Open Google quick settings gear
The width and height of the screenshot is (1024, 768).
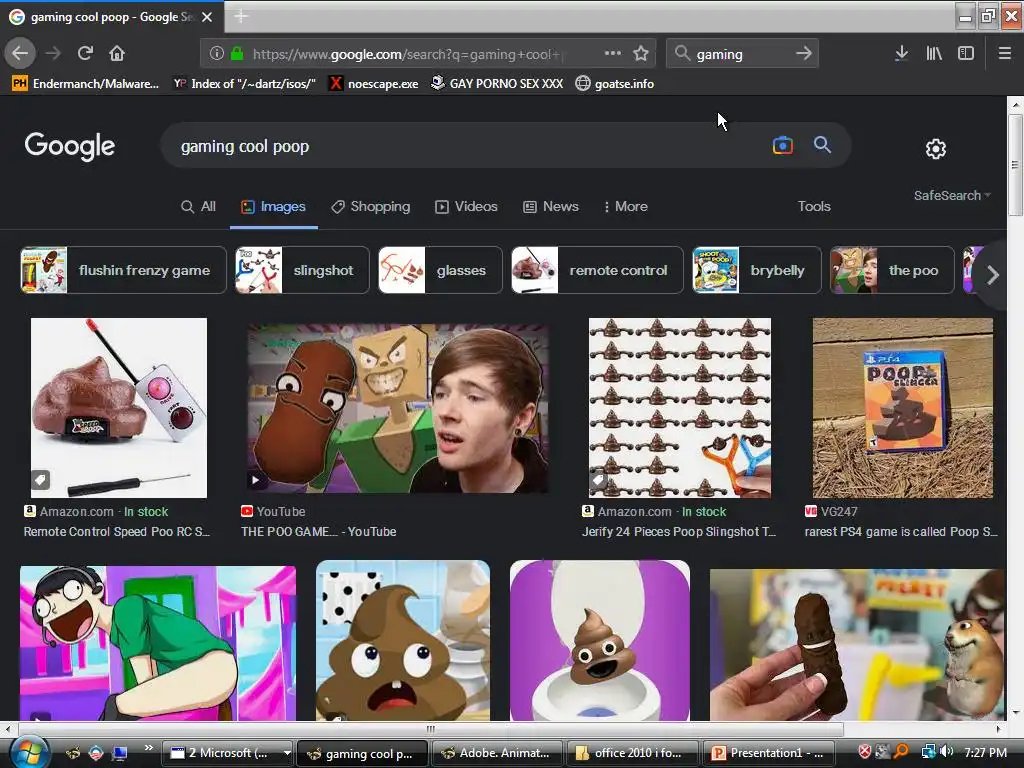(936, 149)
